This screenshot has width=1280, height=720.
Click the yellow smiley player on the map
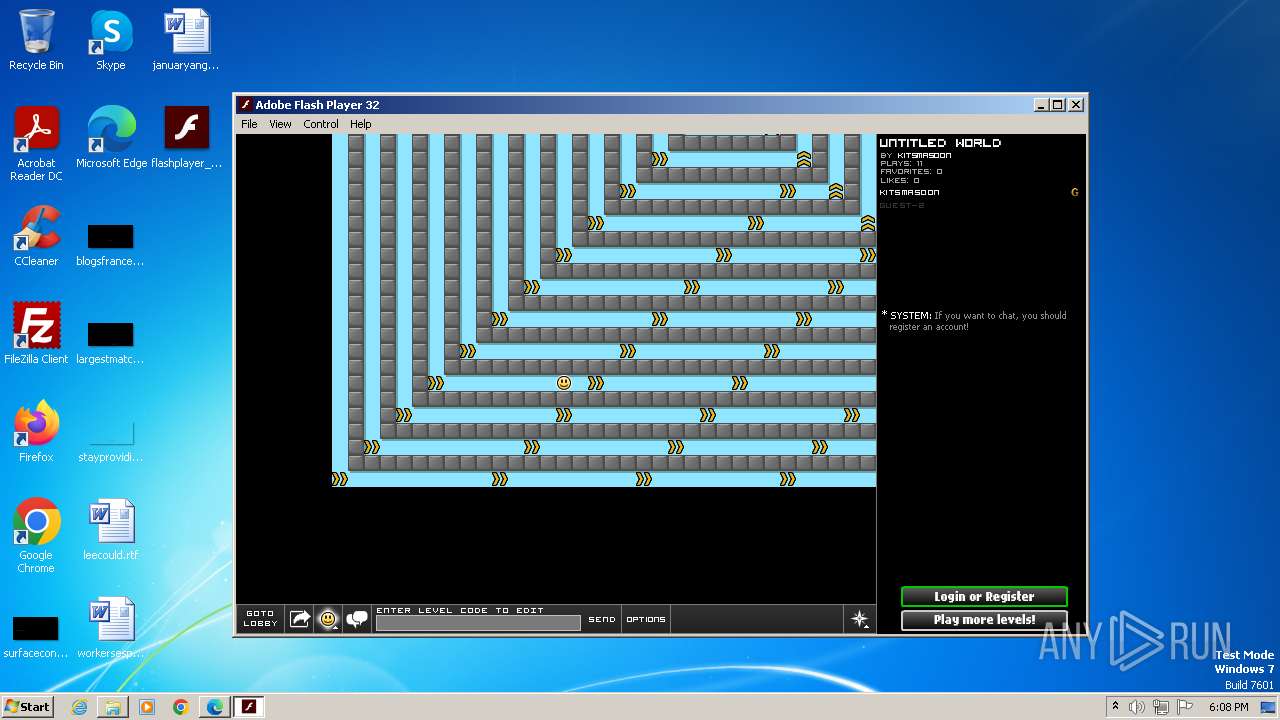[564, 383]
